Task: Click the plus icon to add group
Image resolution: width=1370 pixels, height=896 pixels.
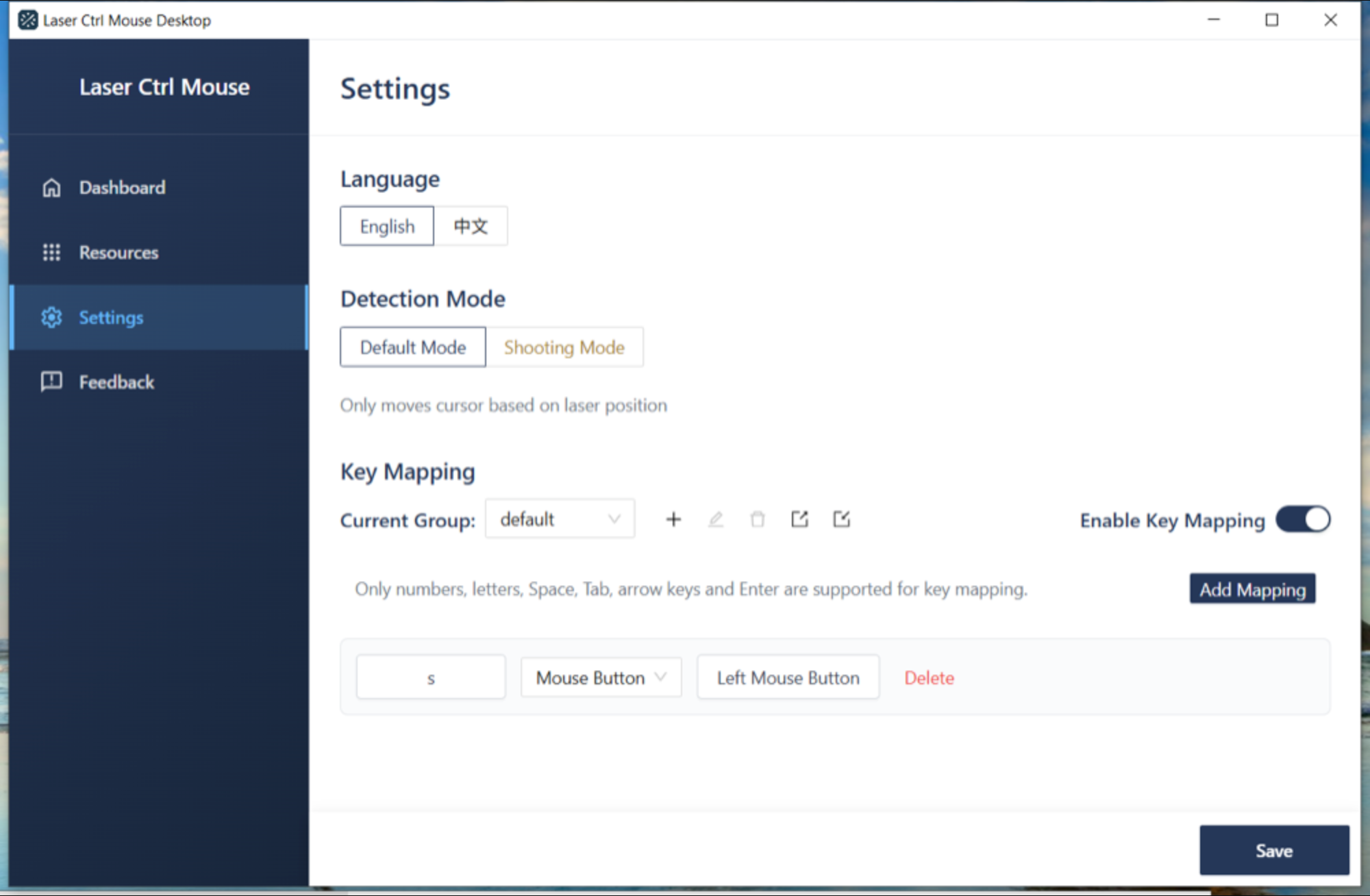Action: (673, 519)
